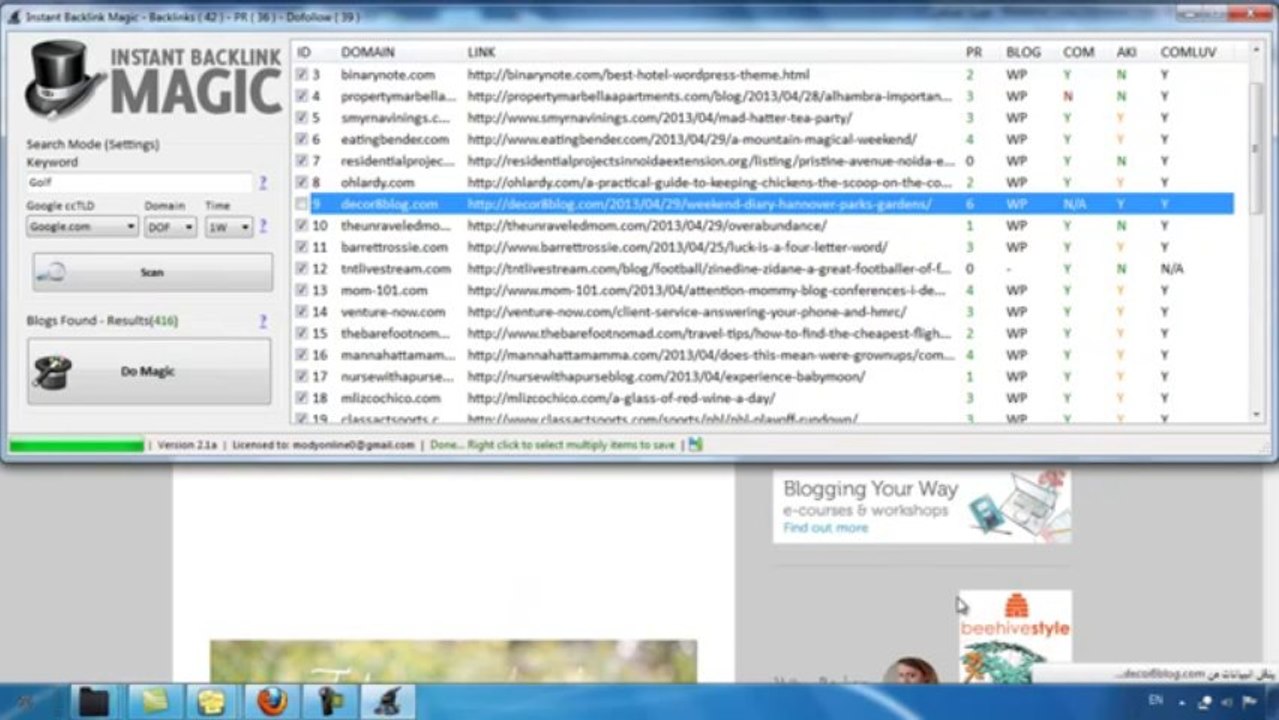Screen dimensions: 1279x720
Task: Open the Time 1W dropdown
Action: coord(229,227)
